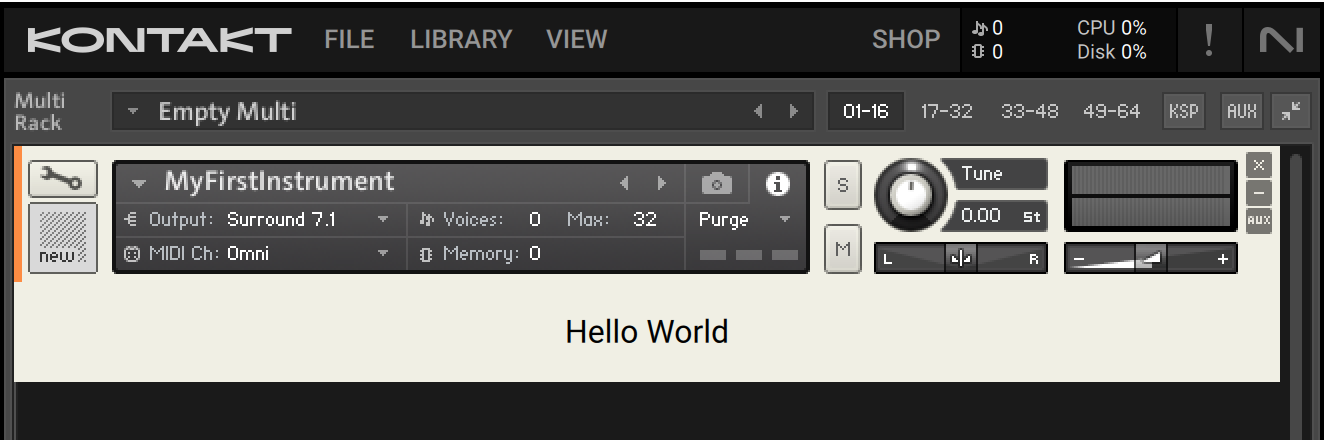Open the VIEW menu
Screen dimensions: 1324x440
coord(576,39)
